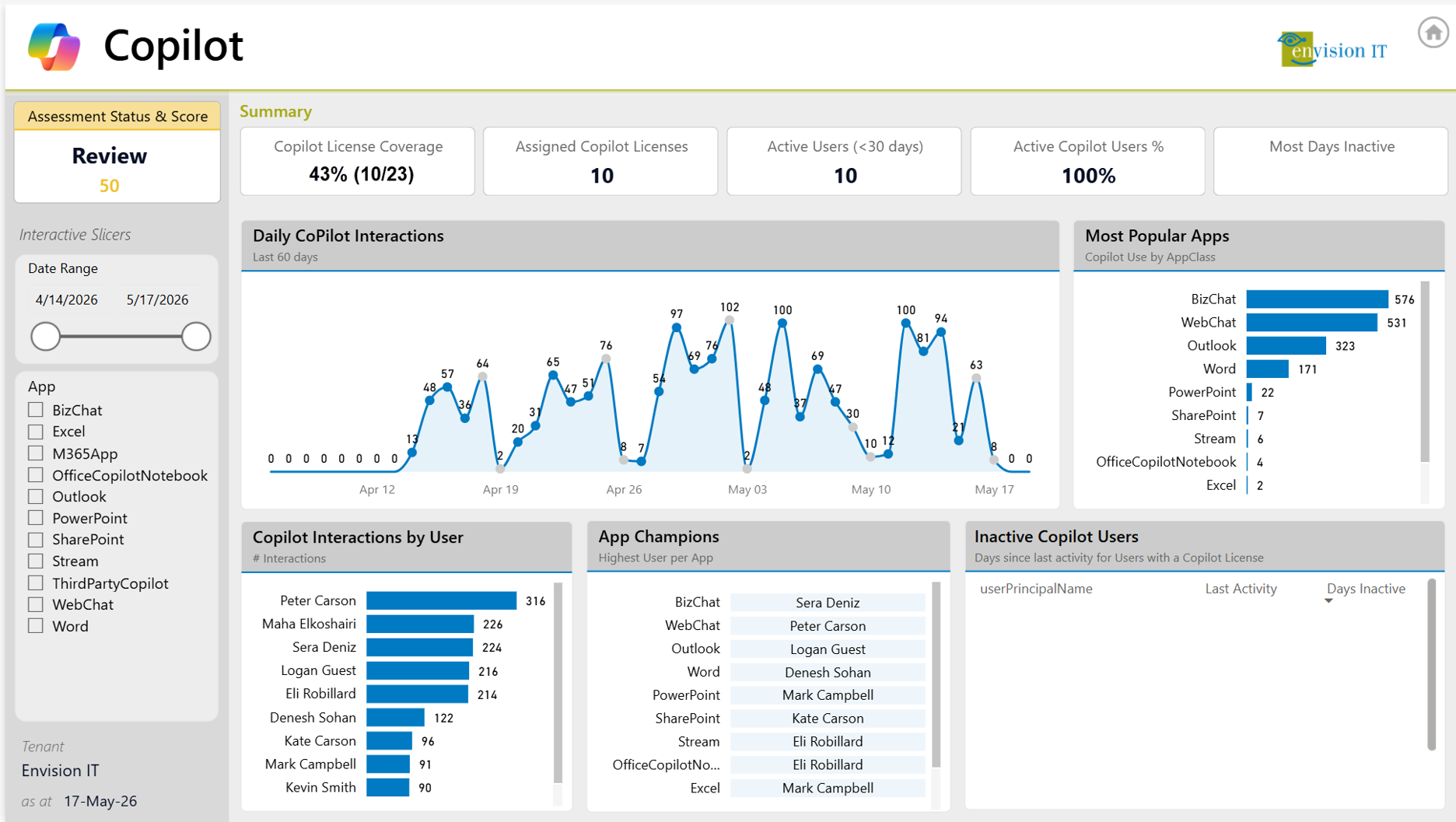
Task: Select the Word bar in Most Popular Apps
Action: click(x=1268, y=369)
